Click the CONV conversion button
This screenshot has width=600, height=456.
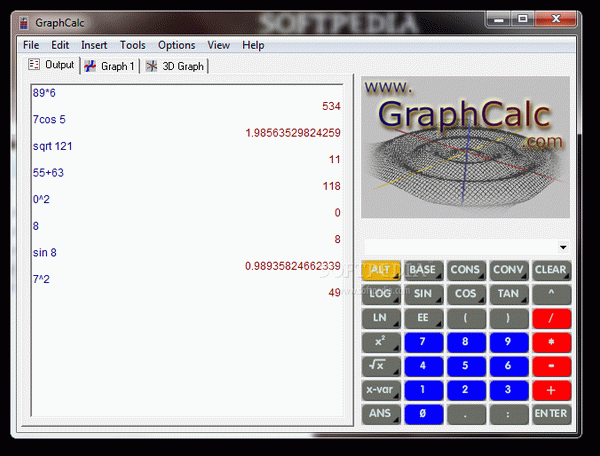pyautogui.click(x=508, y=270)
